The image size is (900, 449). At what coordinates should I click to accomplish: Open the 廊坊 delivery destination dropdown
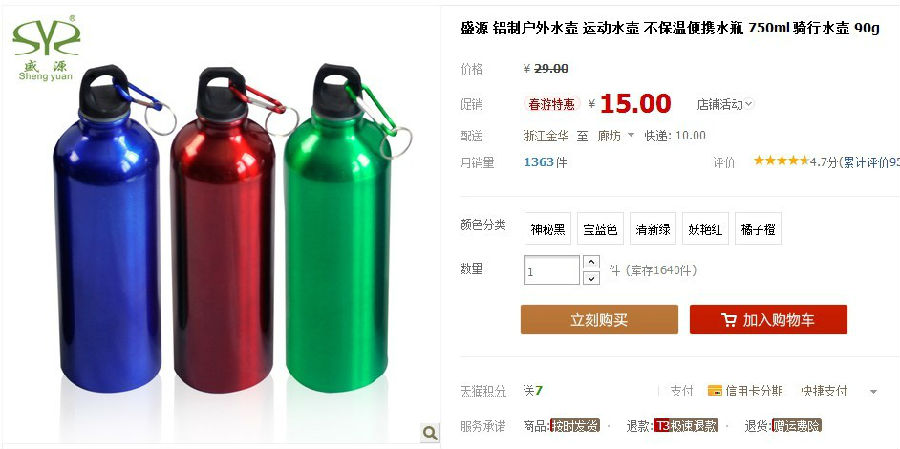click(616, 136)
